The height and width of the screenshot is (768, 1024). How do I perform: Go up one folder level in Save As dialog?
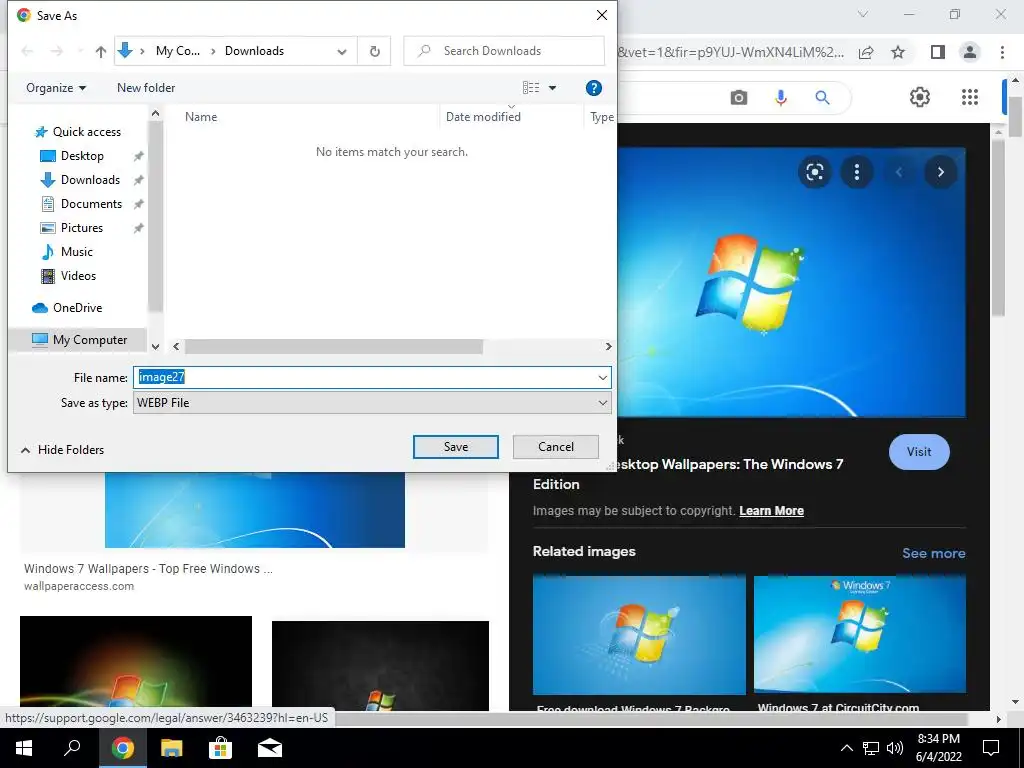pyautogui.click(x=101, y=52)
